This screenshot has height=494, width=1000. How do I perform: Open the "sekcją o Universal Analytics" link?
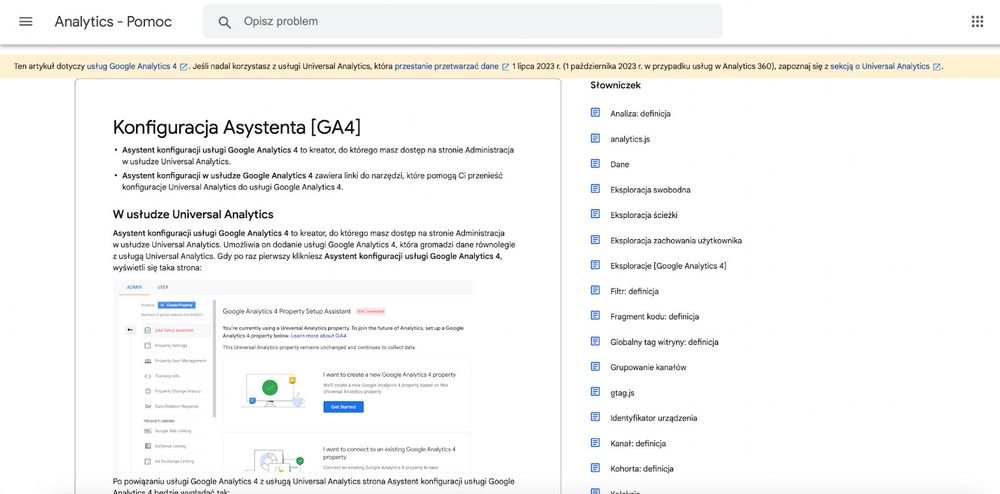879,66
